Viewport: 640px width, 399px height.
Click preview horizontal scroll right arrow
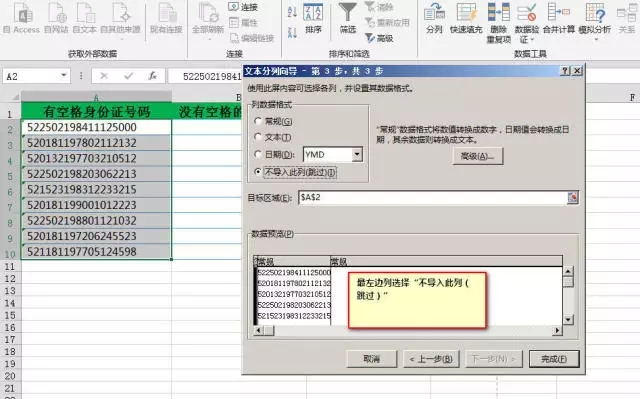[x=557, y=330]
